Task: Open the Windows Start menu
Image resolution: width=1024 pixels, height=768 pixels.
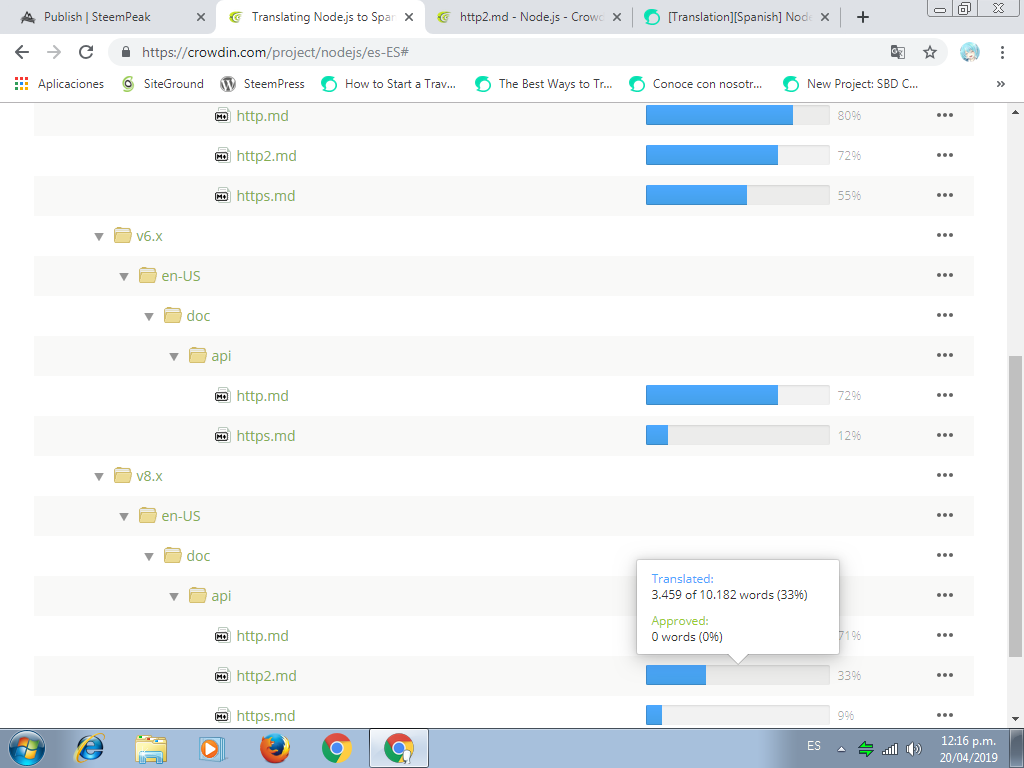Action: click(x=27, y=747)
